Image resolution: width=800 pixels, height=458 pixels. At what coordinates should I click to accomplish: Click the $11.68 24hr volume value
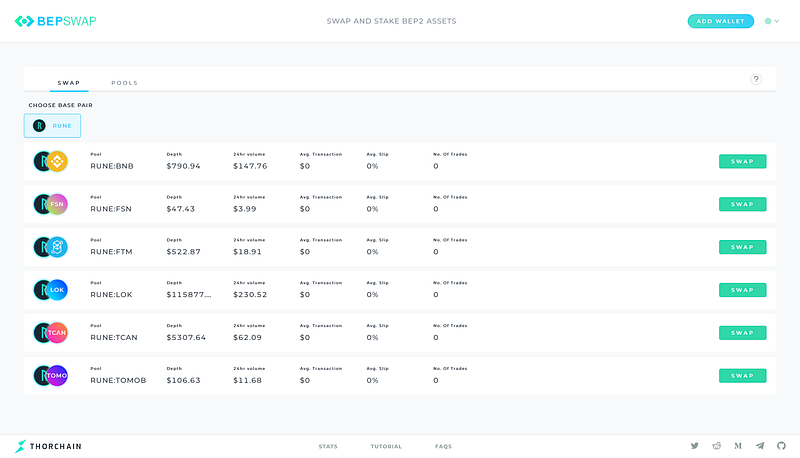247,380
